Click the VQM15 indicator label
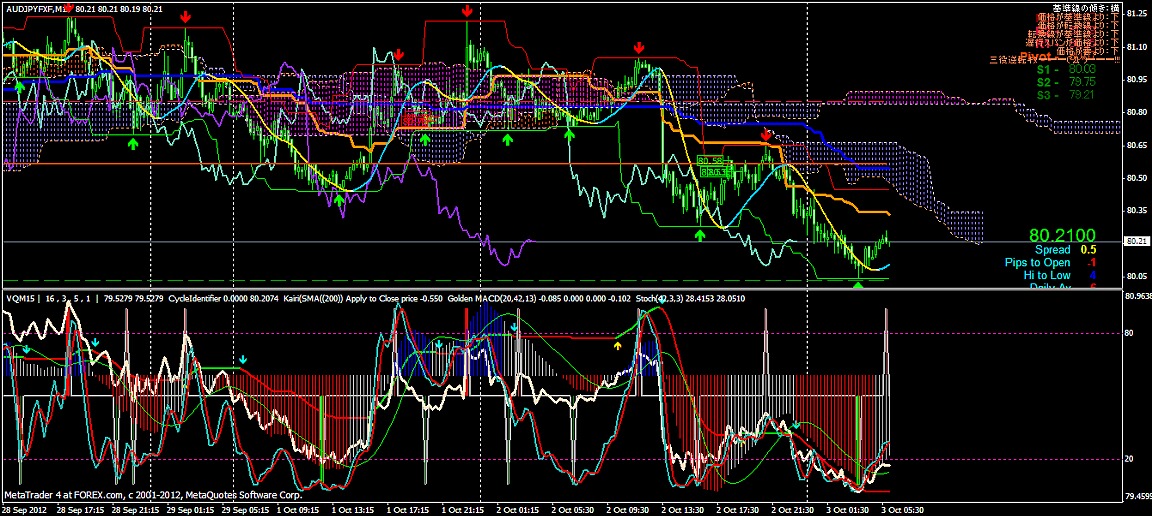This screenshot has width=1152, height=516. 18,298
